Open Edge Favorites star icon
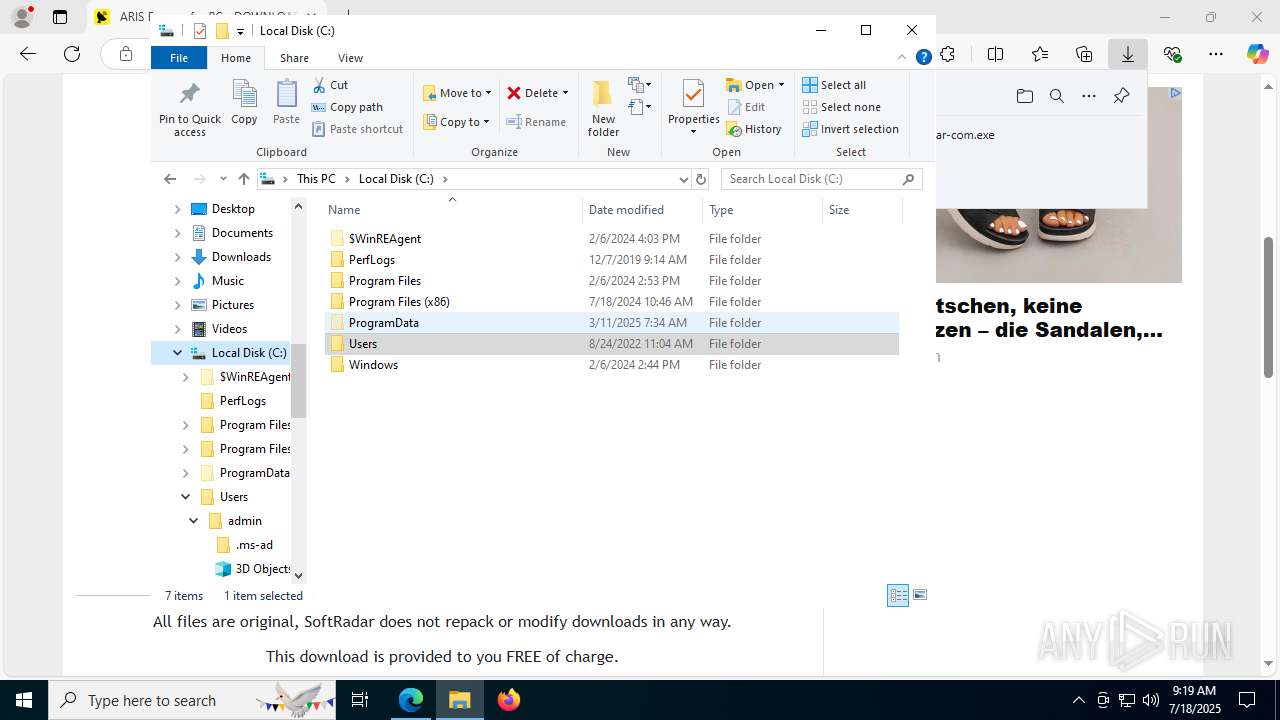1280x720 pixels. coord(1040,54)
